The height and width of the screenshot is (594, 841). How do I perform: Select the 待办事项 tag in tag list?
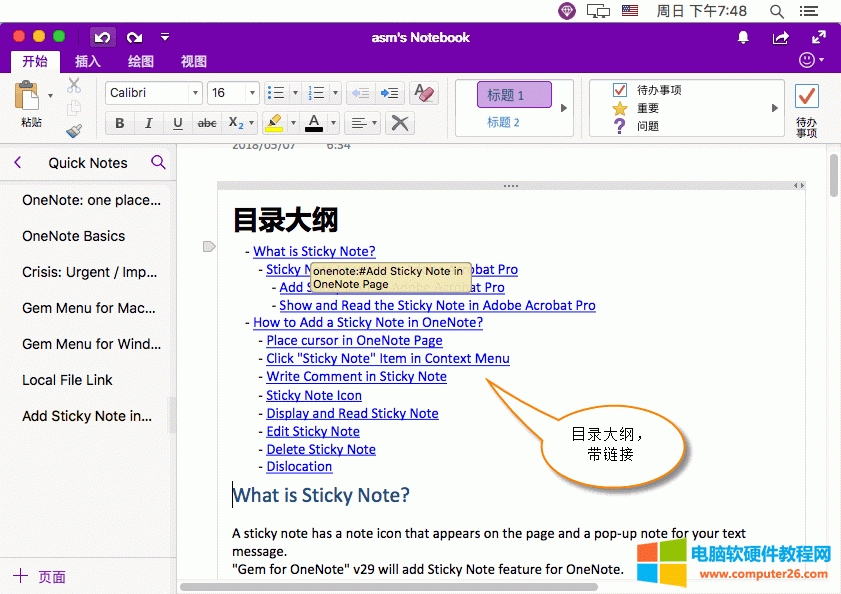pyautogui.click(x=658, y=90)
